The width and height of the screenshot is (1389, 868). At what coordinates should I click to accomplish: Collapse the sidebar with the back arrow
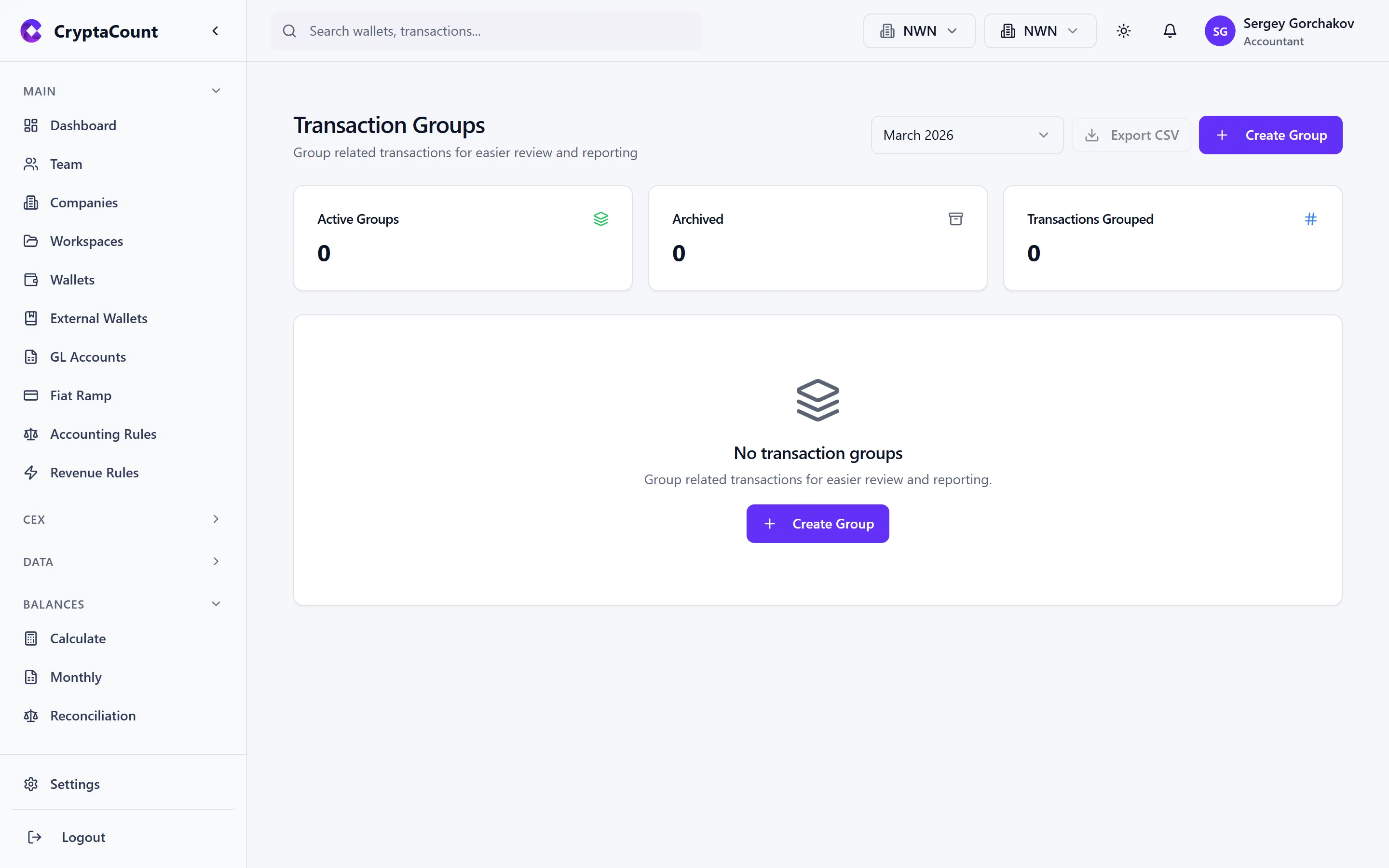click(215, 30)
